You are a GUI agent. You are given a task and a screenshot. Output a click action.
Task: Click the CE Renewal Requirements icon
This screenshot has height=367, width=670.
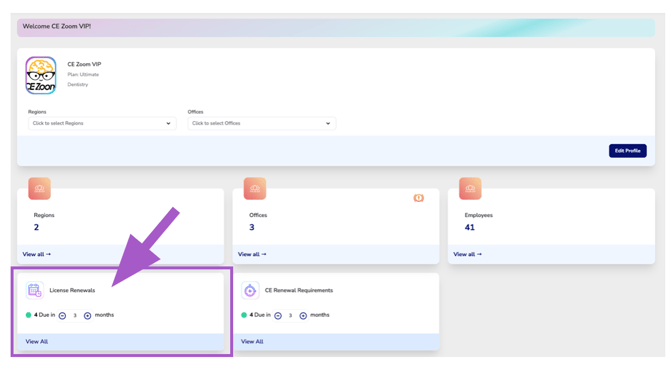tap(250, 291)
